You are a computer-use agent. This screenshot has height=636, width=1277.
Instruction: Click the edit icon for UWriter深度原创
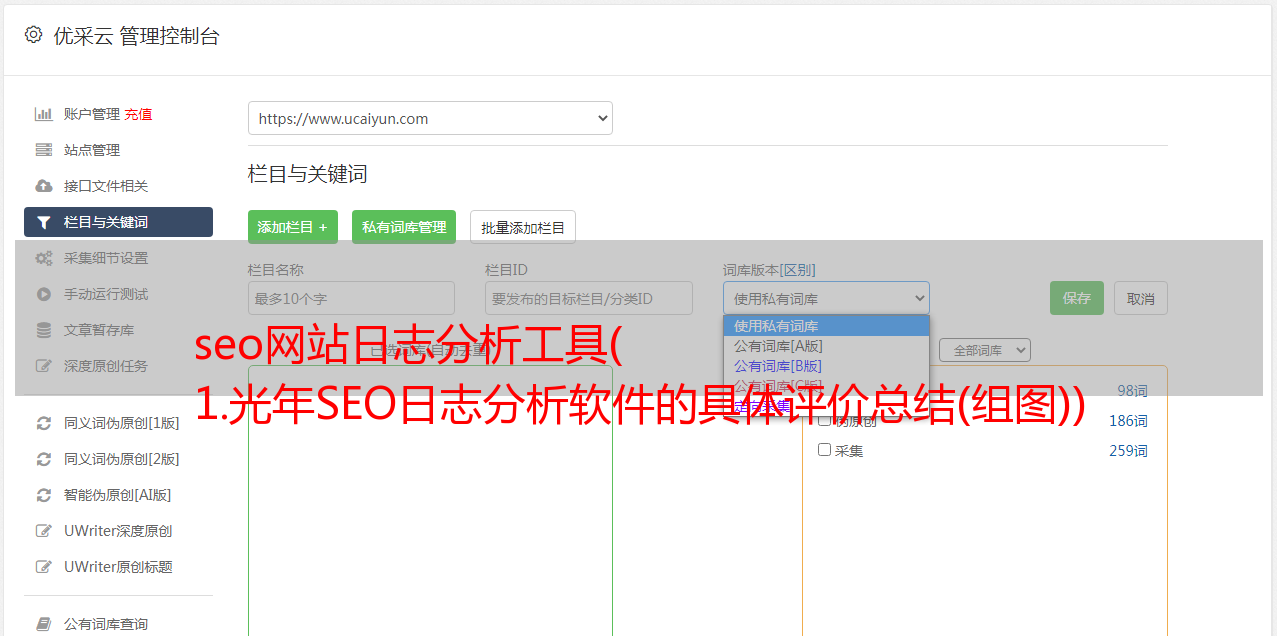point(44,531)
